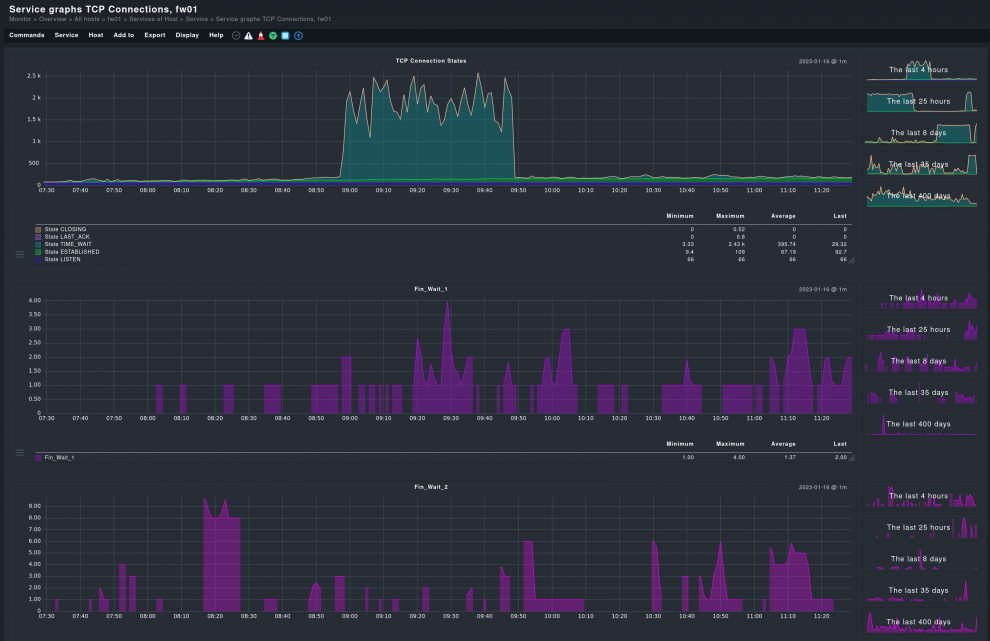This screenshot has height=641, width=990.
Task: Select last 400 days thumbnail for TCP Connection States
Action: [x=921, y=196]
